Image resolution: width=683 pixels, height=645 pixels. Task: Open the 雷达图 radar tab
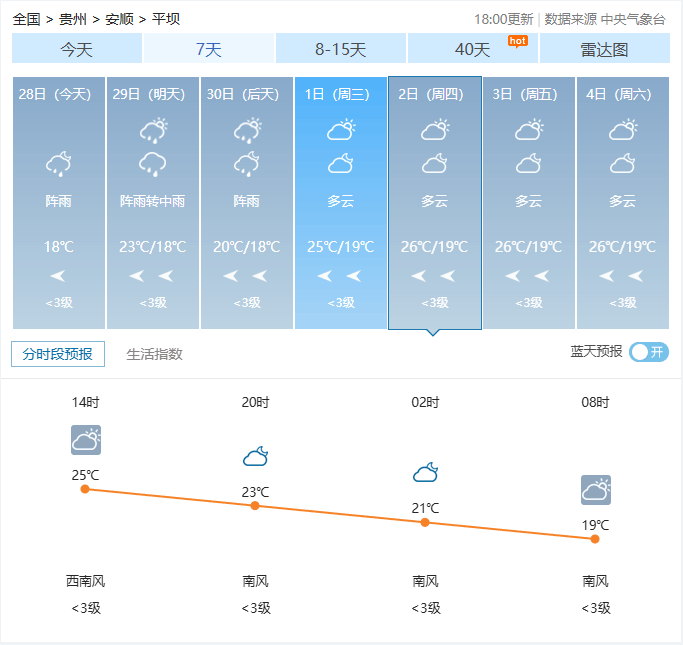click(604, 49)
